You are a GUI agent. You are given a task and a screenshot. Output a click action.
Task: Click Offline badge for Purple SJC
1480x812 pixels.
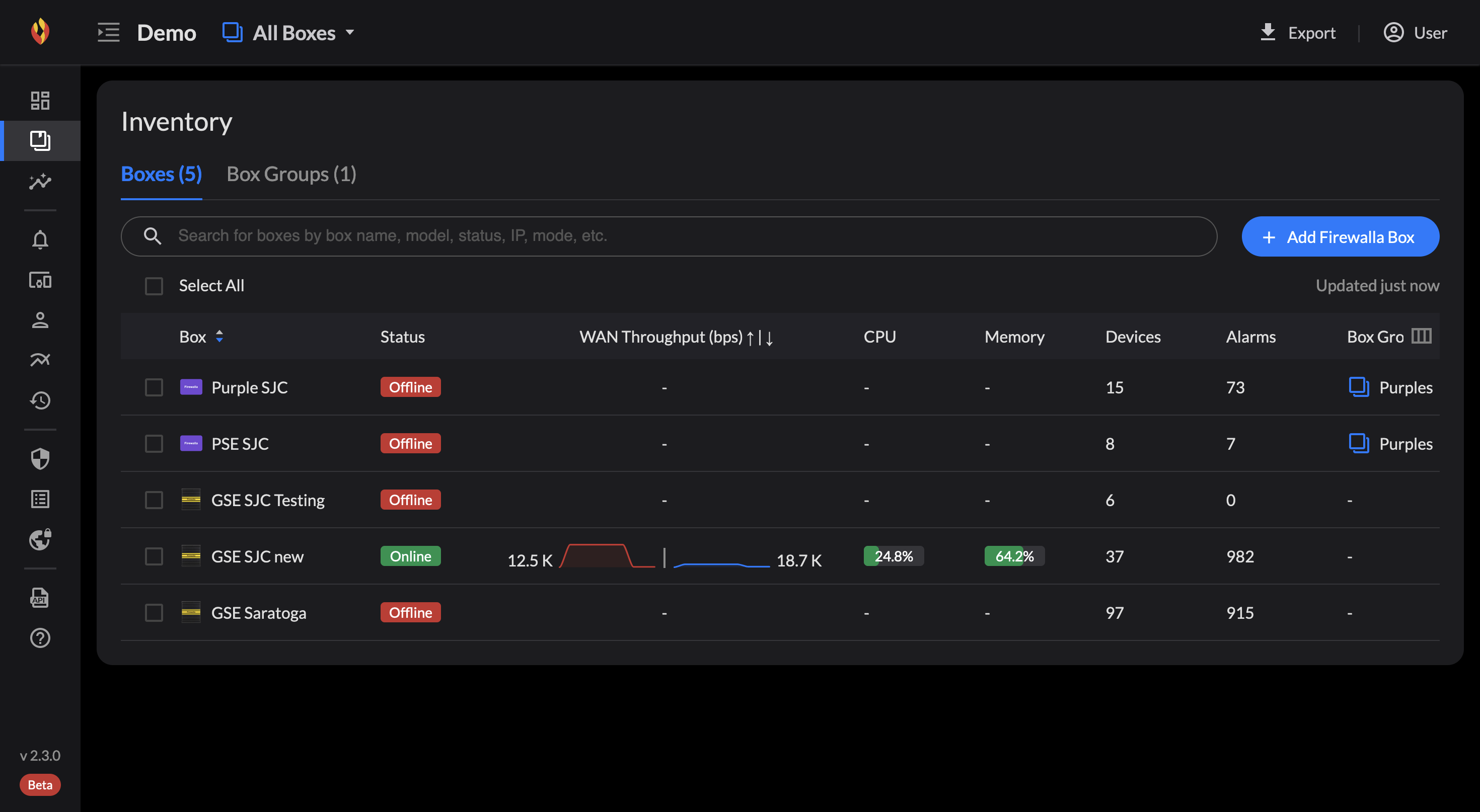410,387
